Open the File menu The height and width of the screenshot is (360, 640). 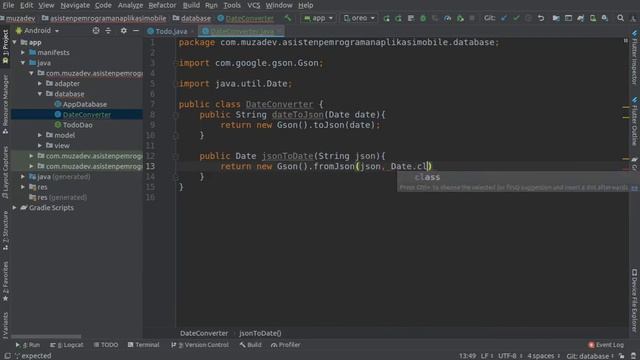pyautogui.click(x=8, y=5)
